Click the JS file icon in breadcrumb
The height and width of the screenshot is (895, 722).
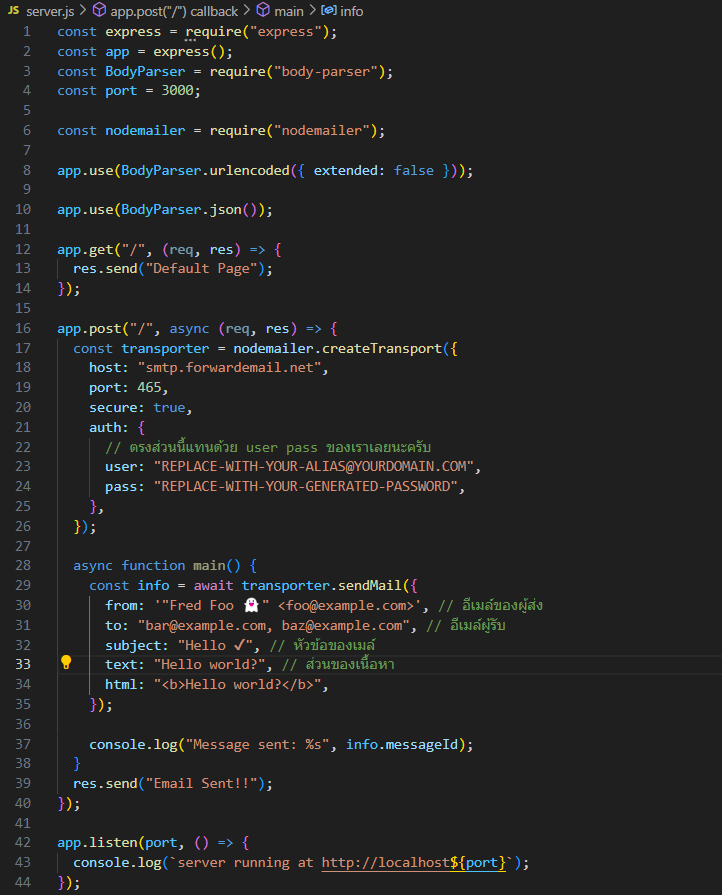pos(14,10)
